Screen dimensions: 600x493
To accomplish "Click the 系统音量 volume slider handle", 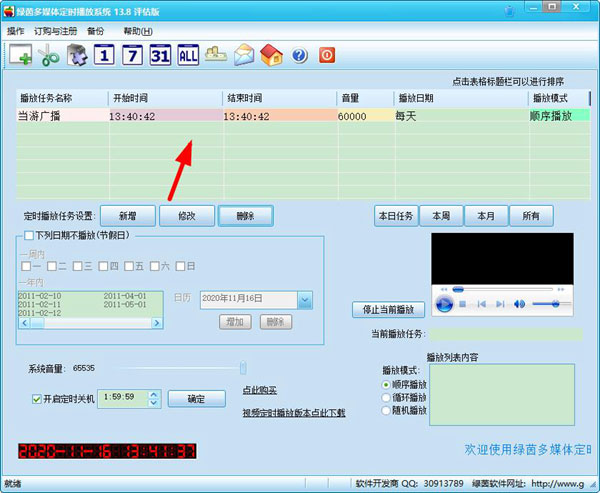I will 242,369.
